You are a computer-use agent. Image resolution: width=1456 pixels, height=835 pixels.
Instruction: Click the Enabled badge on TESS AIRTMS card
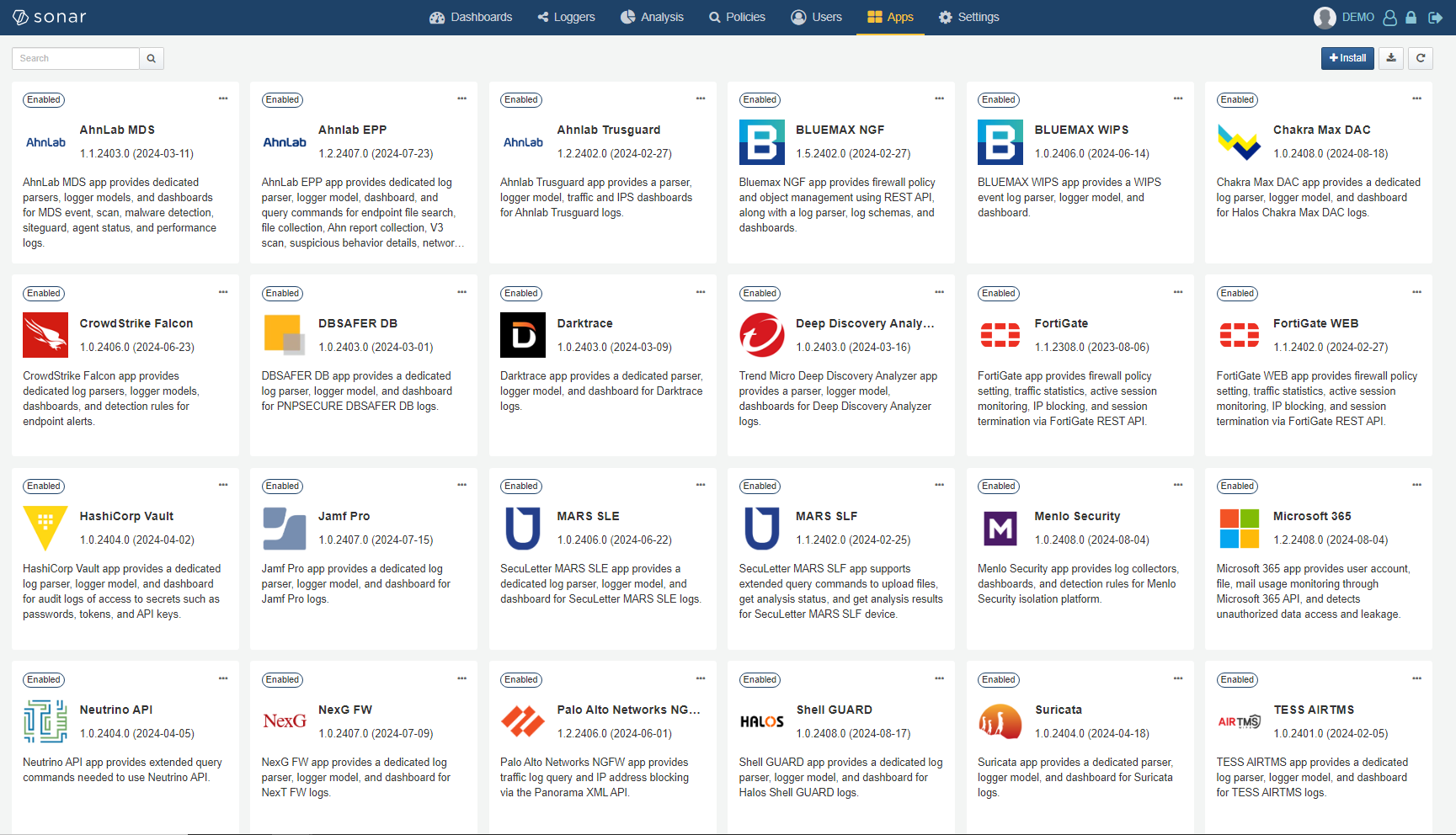pyautogui.click(x=1237, y=679)
